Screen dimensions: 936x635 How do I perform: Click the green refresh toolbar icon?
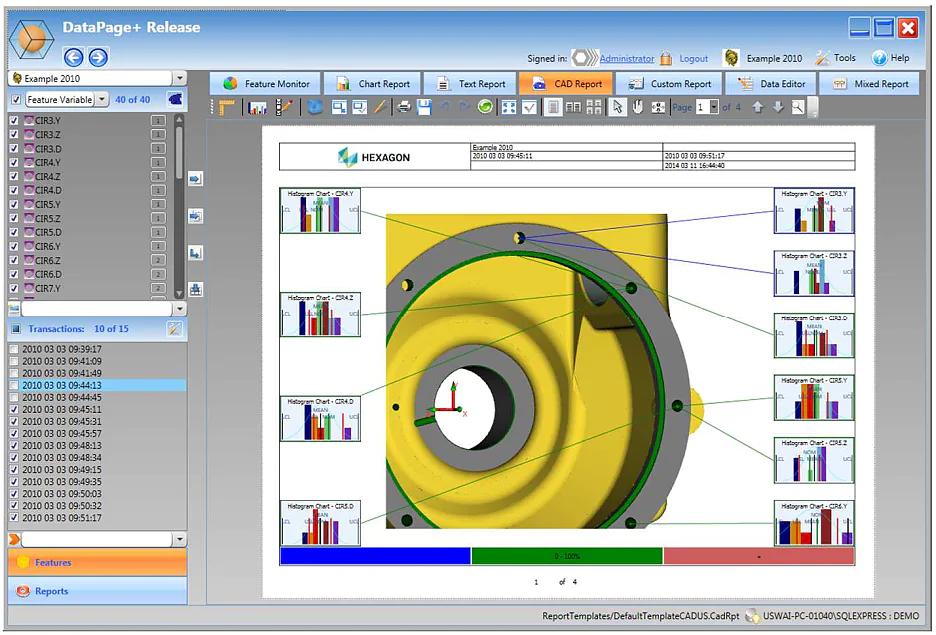(x=485, y=107)
